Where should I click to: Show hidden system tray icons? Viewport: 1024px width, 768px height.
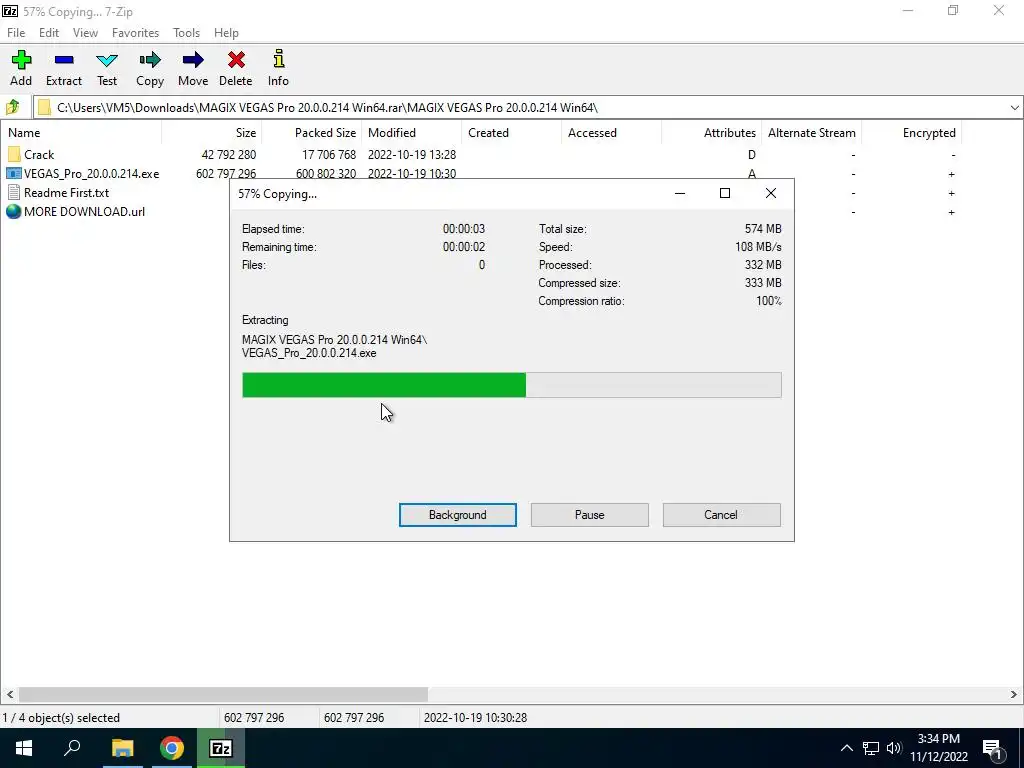click(x=846, y=748)
